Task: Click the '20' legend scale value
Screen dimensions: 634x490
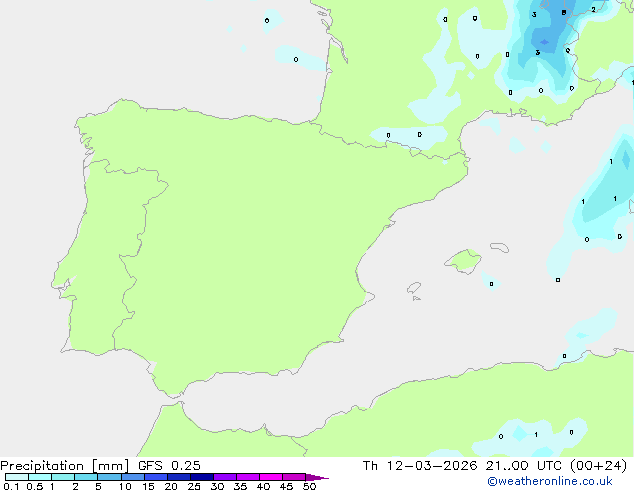Action: click(171, 486)
